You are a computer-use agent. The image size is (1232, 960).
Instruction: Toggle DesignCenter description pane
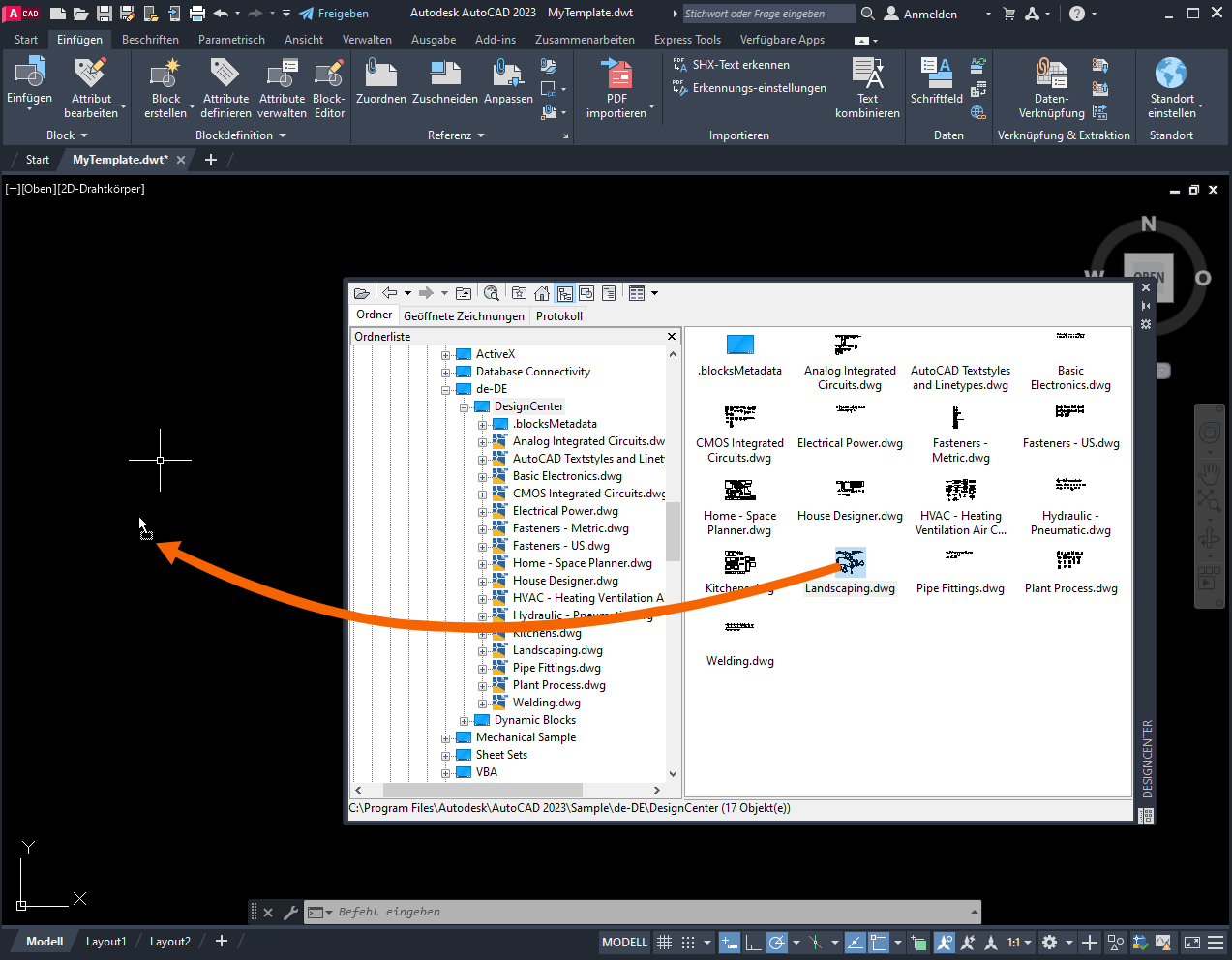(x=609, y=293)
